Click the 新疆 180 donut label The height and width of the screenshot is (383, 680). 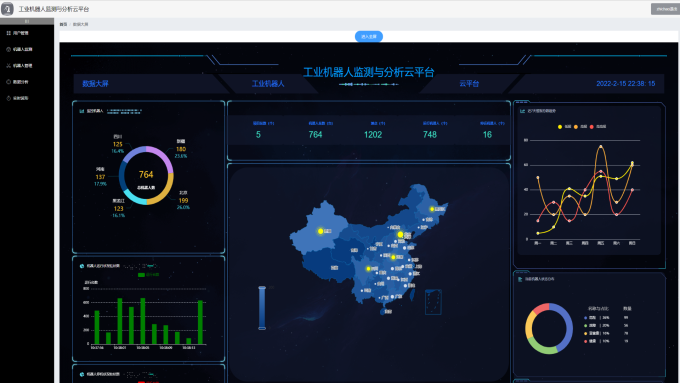[x=181, y=149]
